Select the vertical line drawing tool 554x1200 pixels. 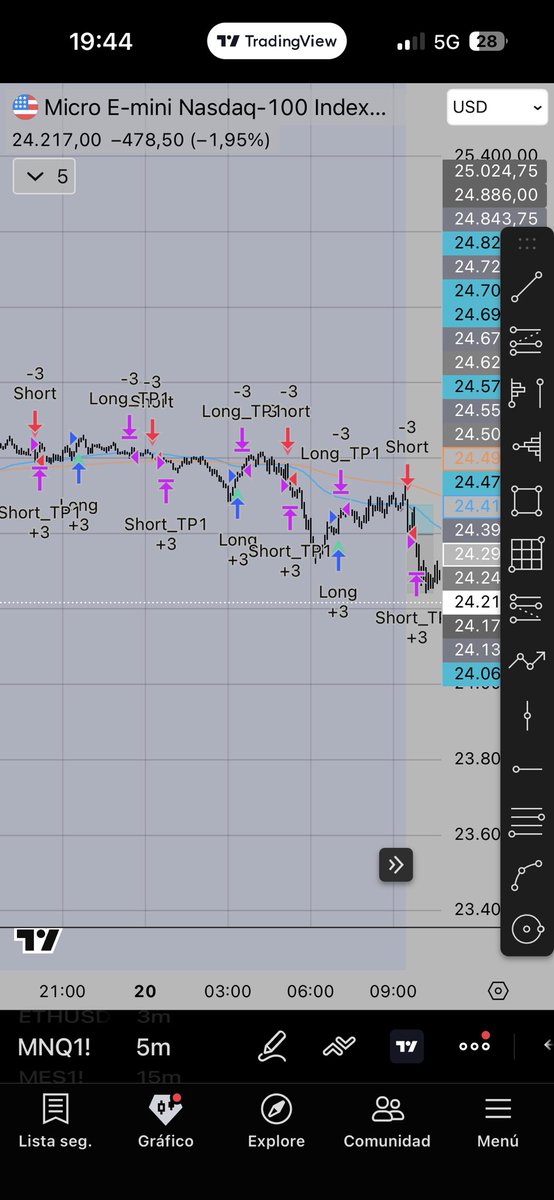pyautogui.click(x=526, y=715)
